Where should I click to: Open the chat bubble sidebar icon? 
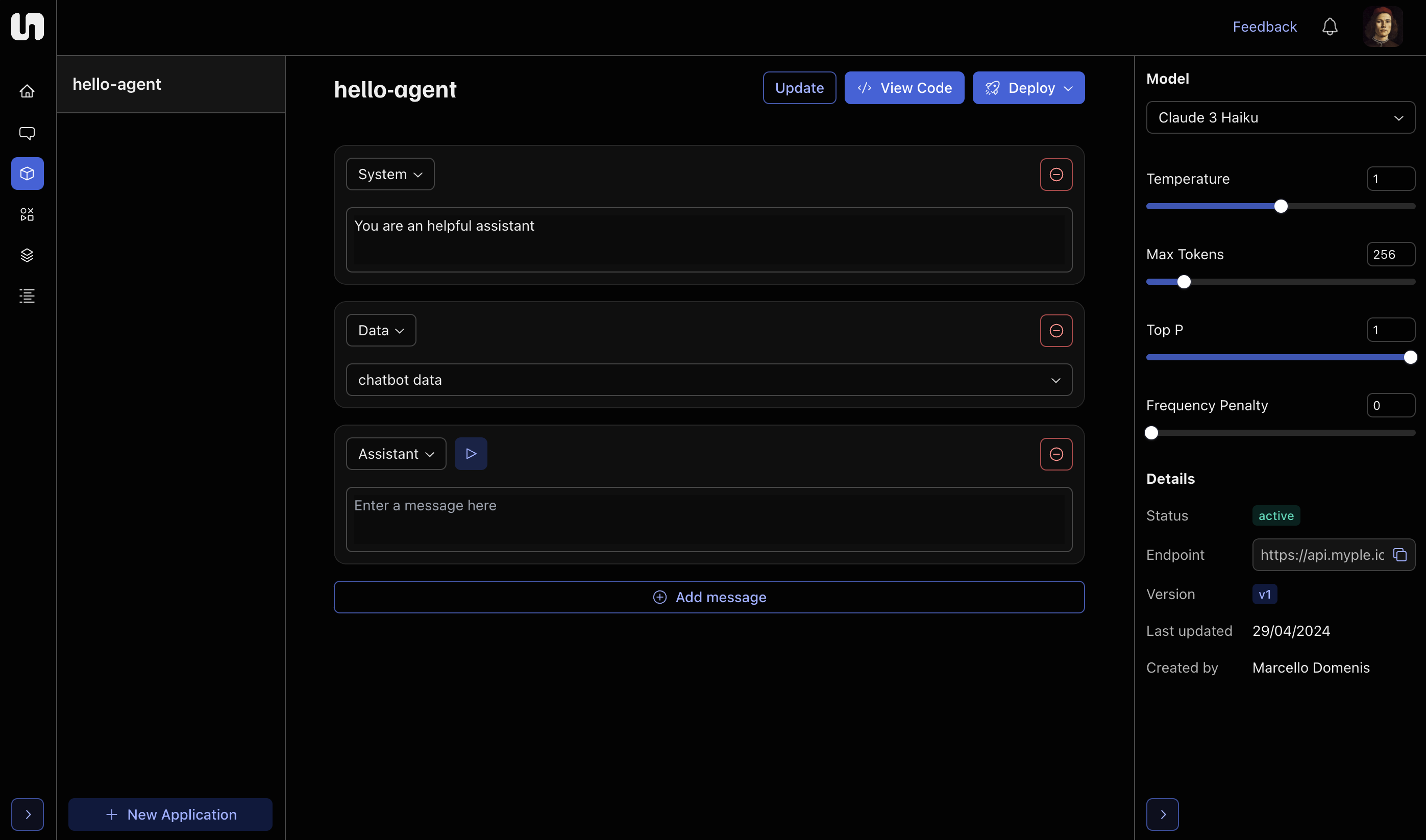(27, 133)
